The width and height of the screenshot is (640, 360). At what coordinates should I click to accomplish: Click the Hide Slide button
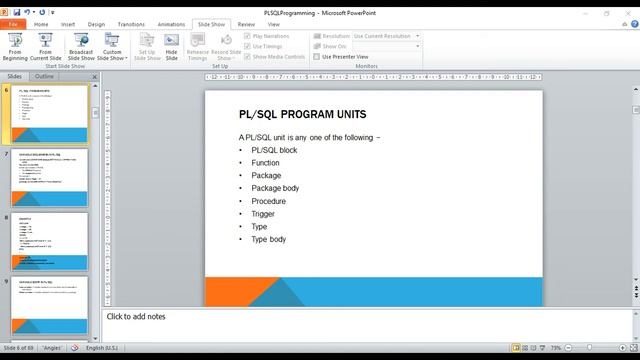(x=171, y=47)
